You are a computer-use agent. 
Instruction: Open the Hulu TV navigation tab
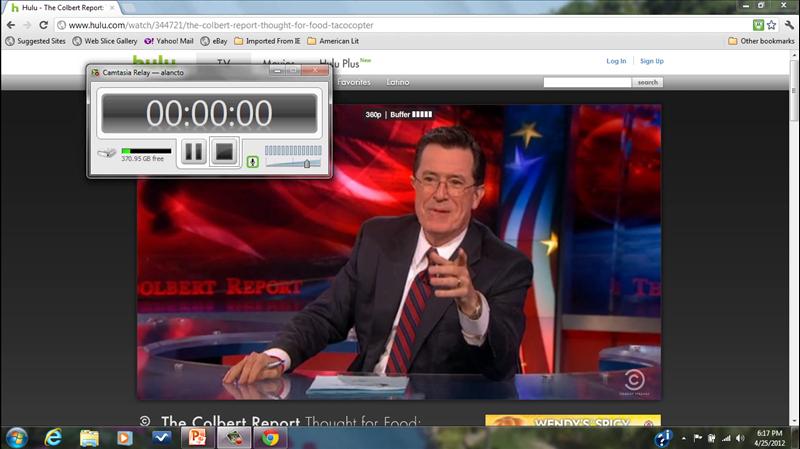[223, 63]
